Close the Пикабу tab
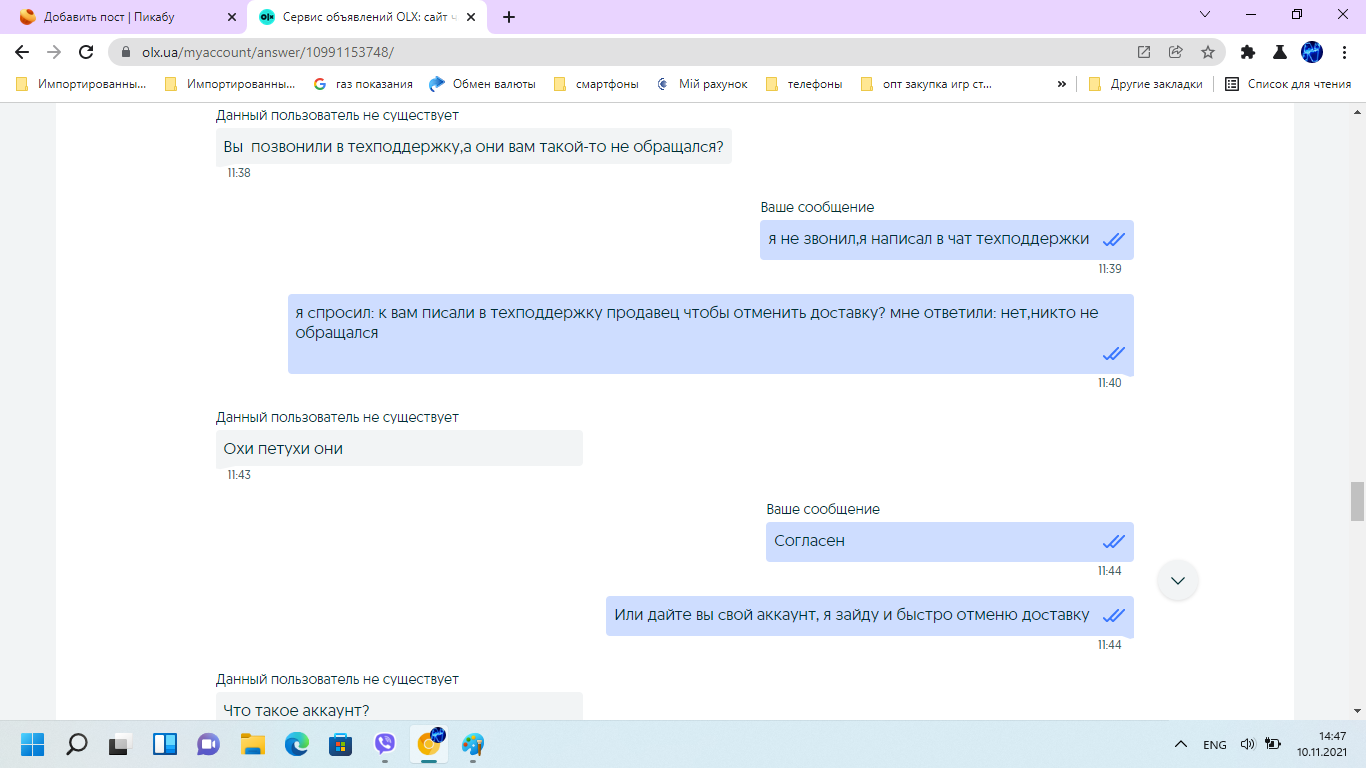Viewport: 1366px width, 768px height. 232,17
